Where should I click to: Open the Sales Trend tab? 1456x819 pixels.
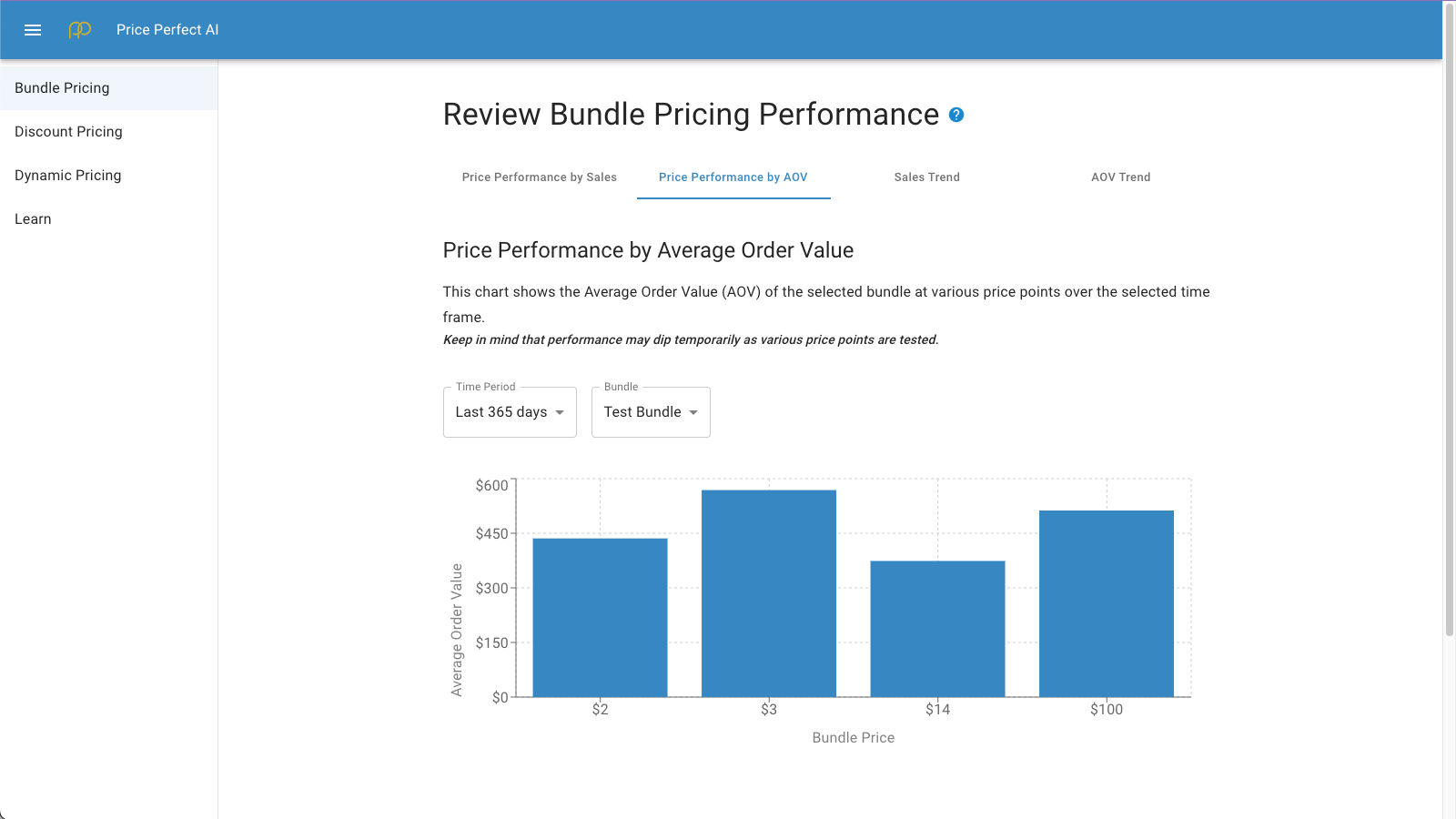926,177
